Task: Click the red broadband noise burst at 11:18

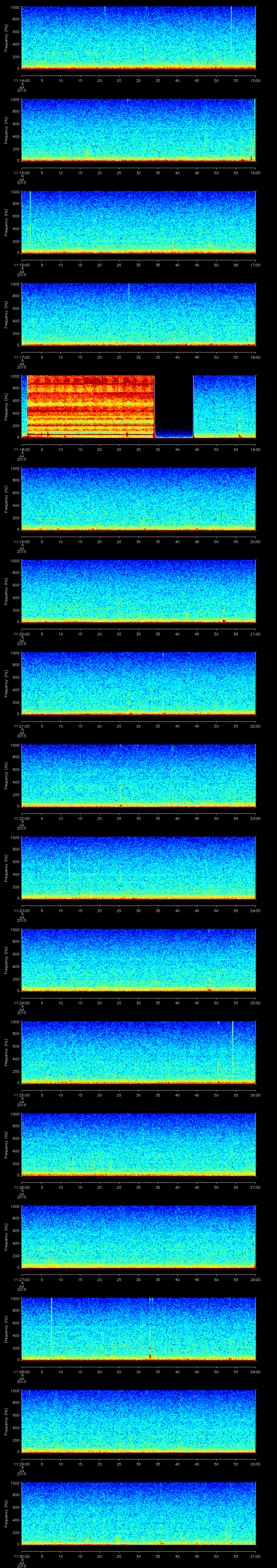Action: tap(91, 407)
